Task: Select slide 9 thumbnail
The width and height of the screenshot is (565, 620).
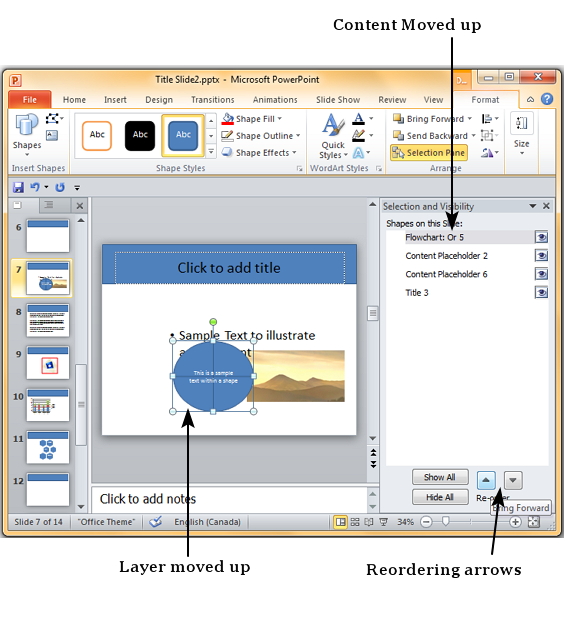Action: click(x=48, y=363)
